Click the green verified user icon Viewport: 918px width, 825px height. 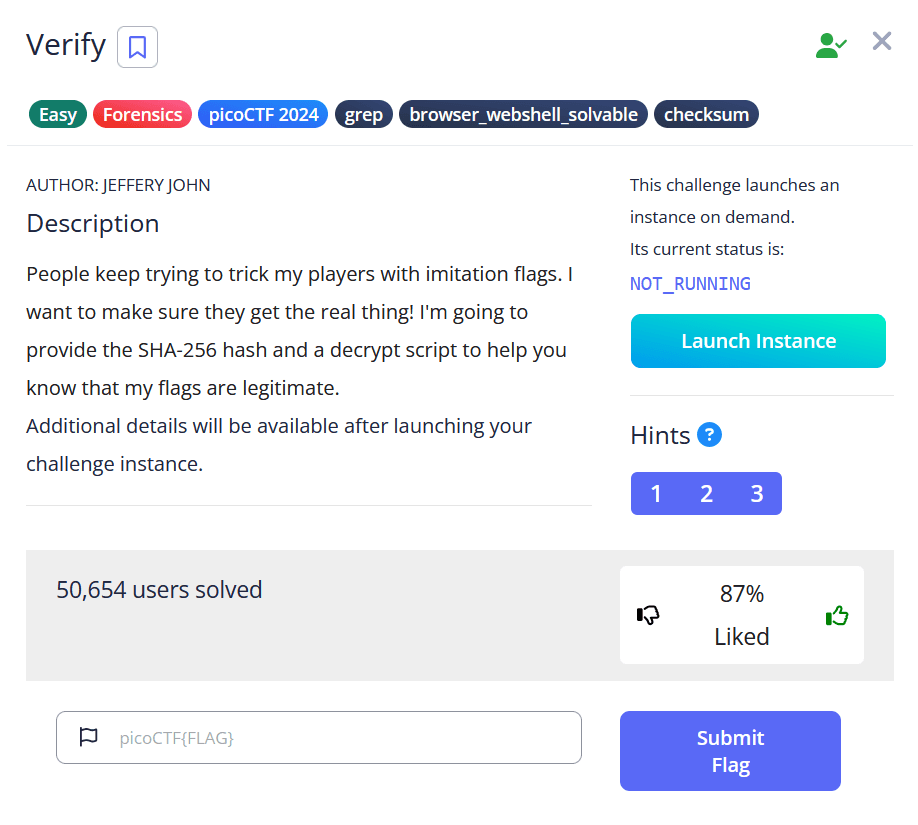(x=829, y=45)
